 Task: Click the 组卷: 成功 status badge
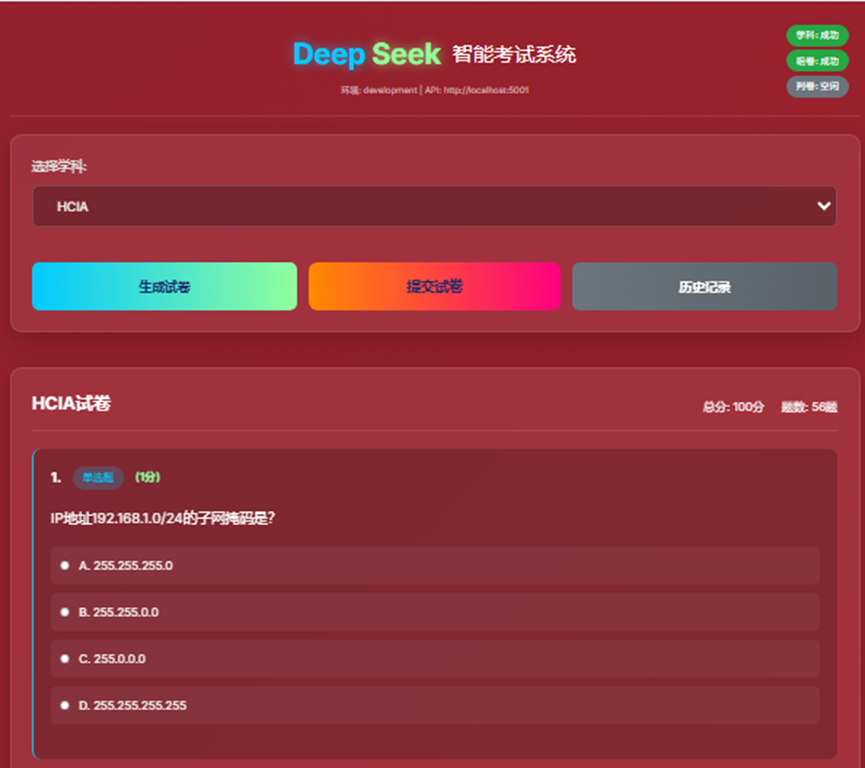[817, 61]
